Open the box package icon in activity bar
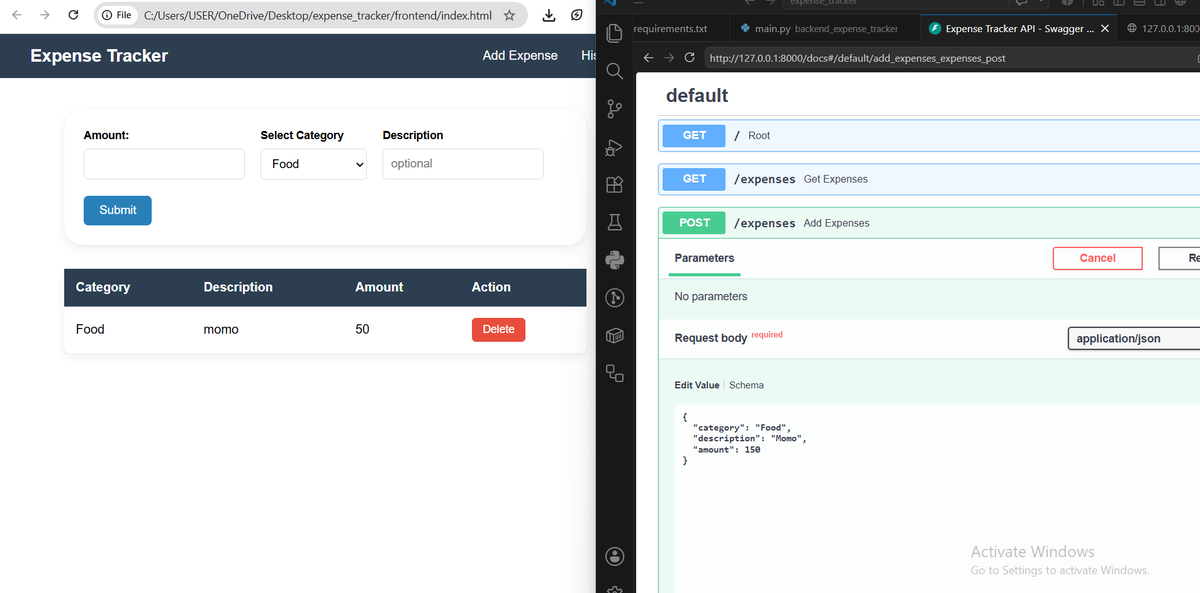Image resolution: width=1200 pixels, height=593 pixels. (615, 335)
